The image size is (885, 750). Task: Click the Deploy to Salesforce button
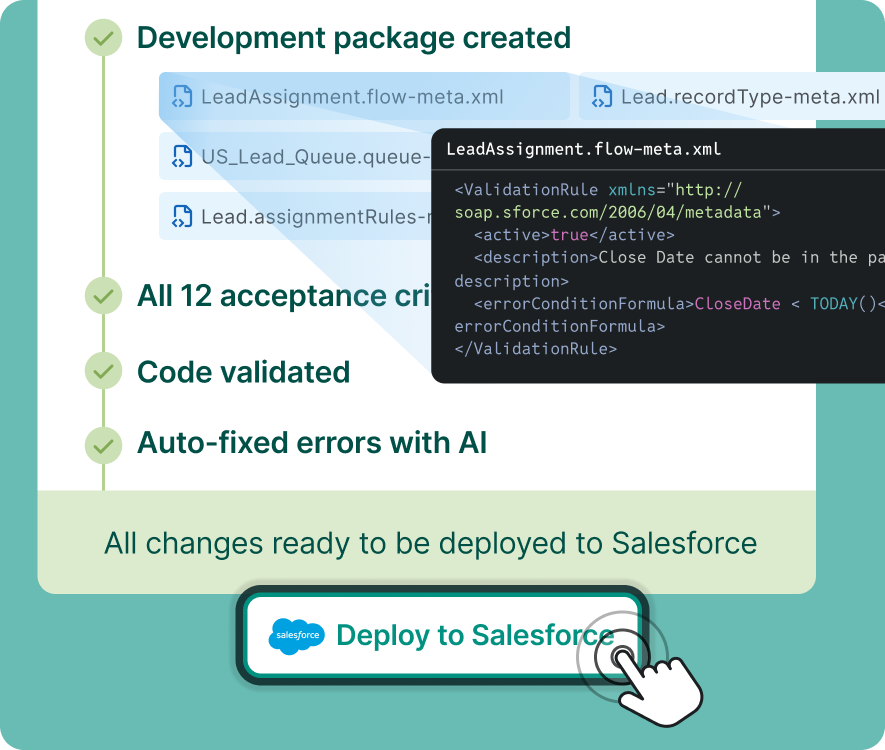pyautogui.click(x=442, y=635)
